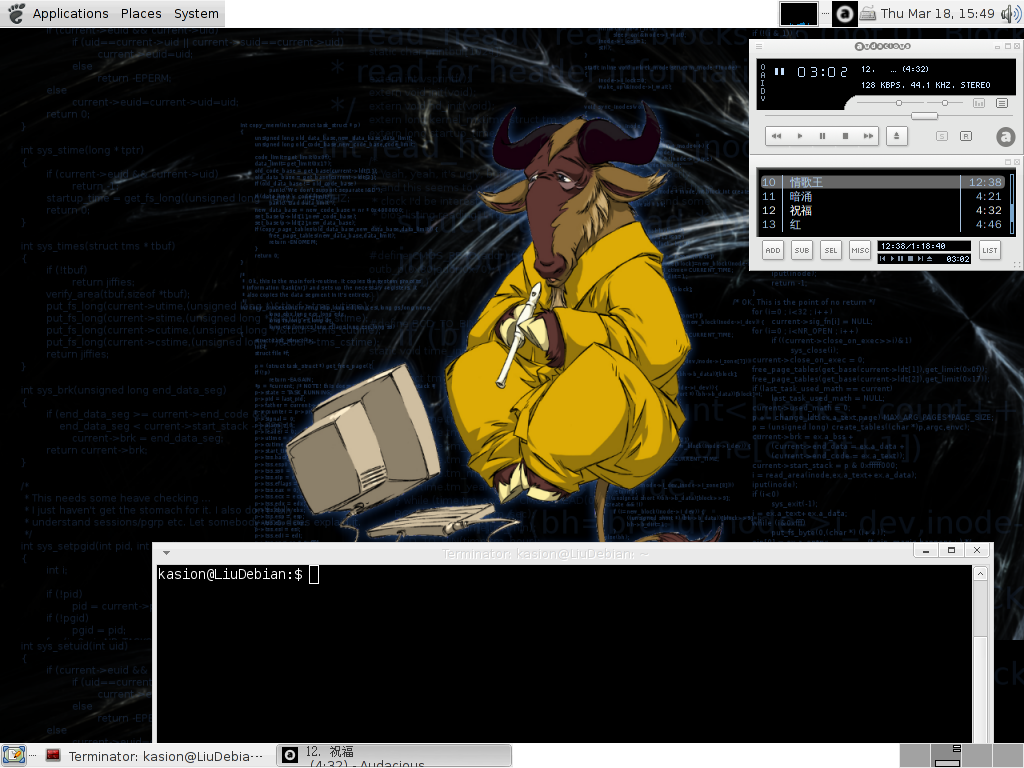
Task: Click the GNOME foot logo icon
Action: [x=16, y=13]
